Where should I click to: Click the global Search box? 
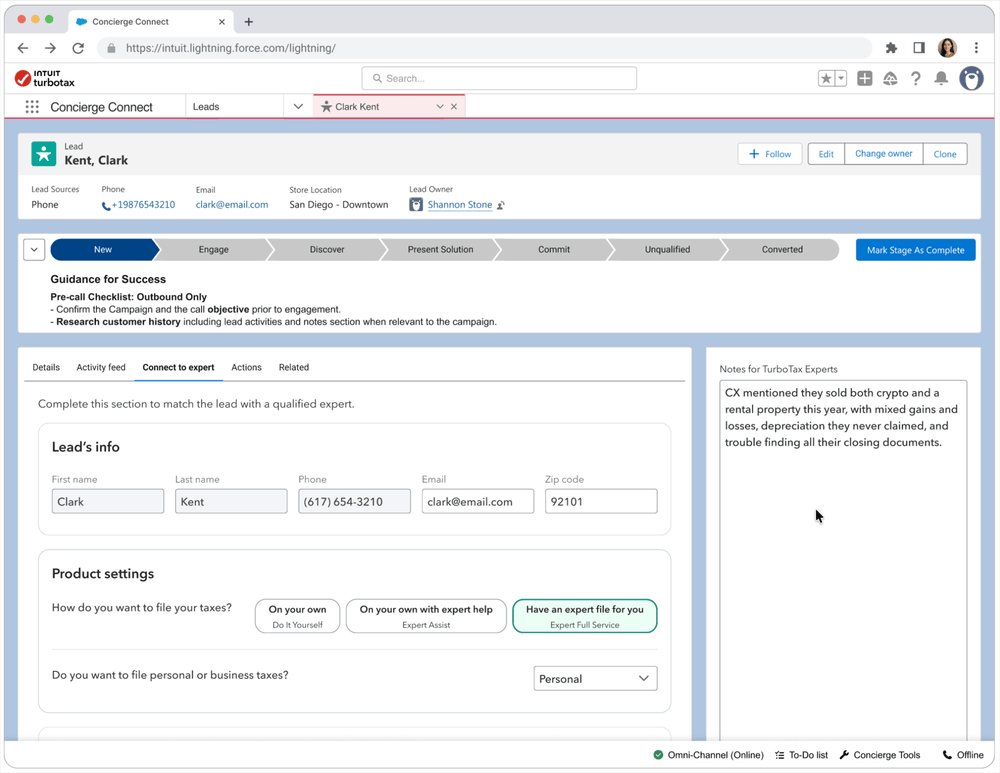[499, 78]
